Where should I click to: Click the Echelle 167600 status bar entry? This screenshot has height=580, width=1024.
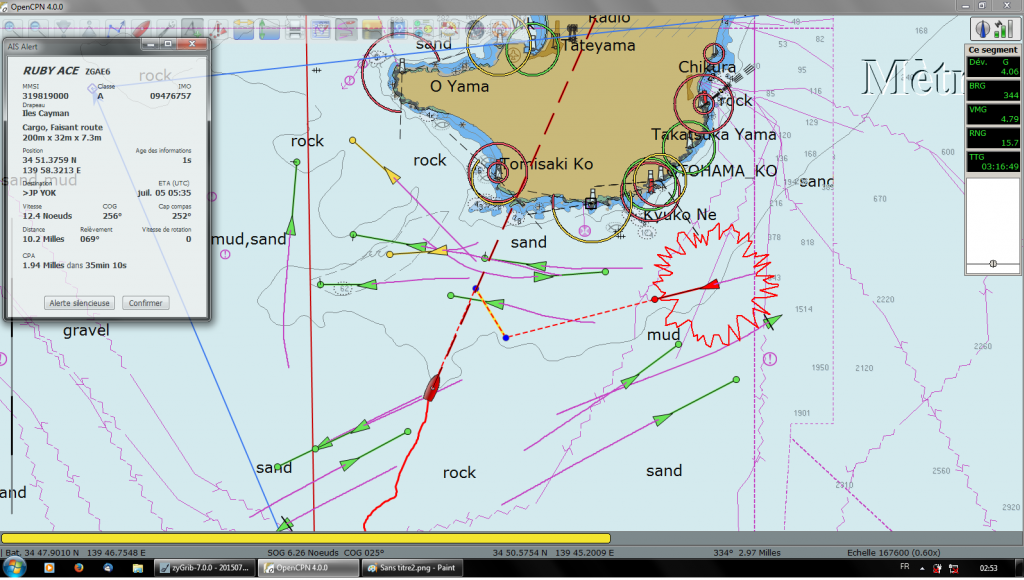(893, 553)
